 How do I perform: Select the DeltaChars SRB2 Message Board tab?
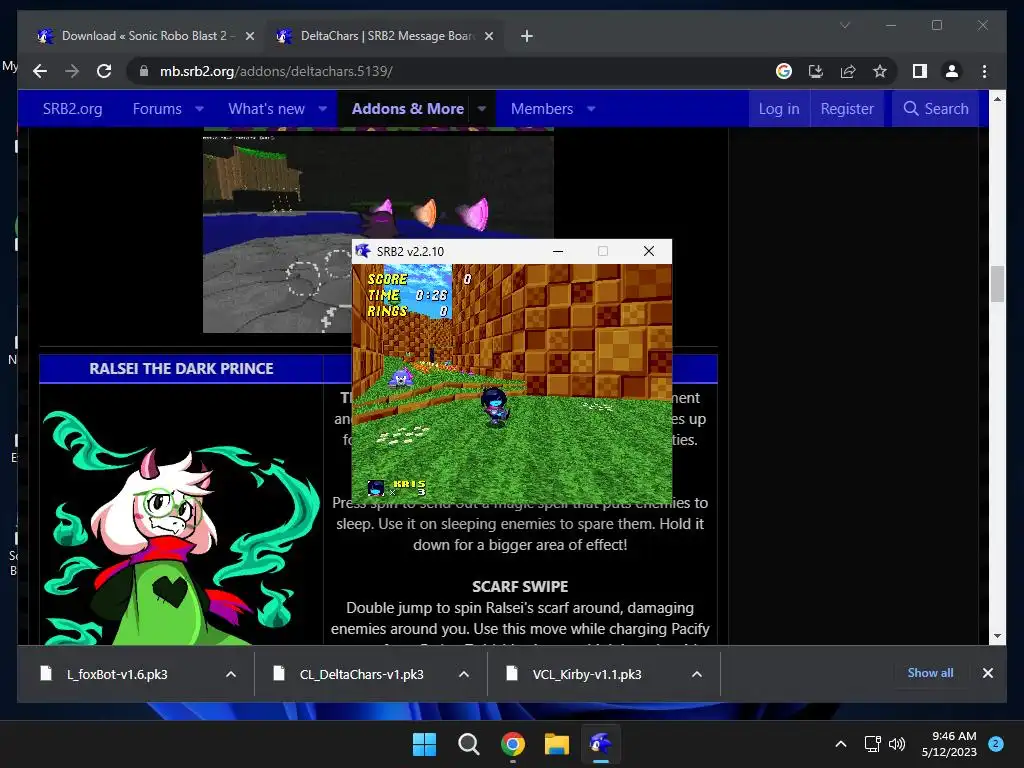pos(387,36)
